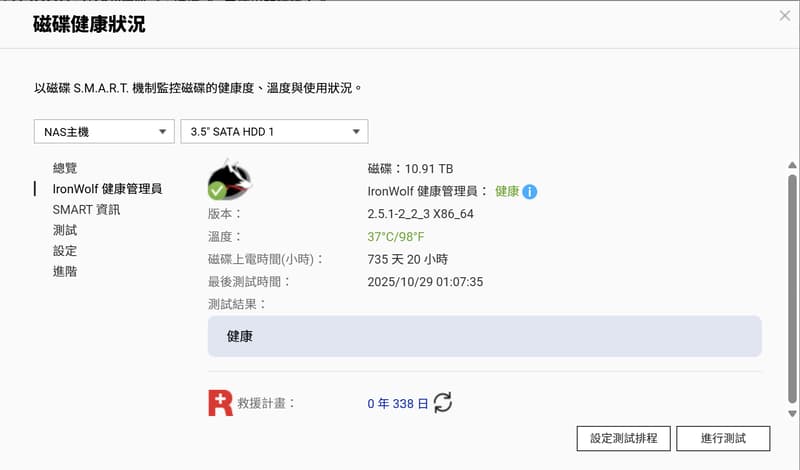
Task: Select IronWolf 健康管理員 in sidebar
Action: 107,188
